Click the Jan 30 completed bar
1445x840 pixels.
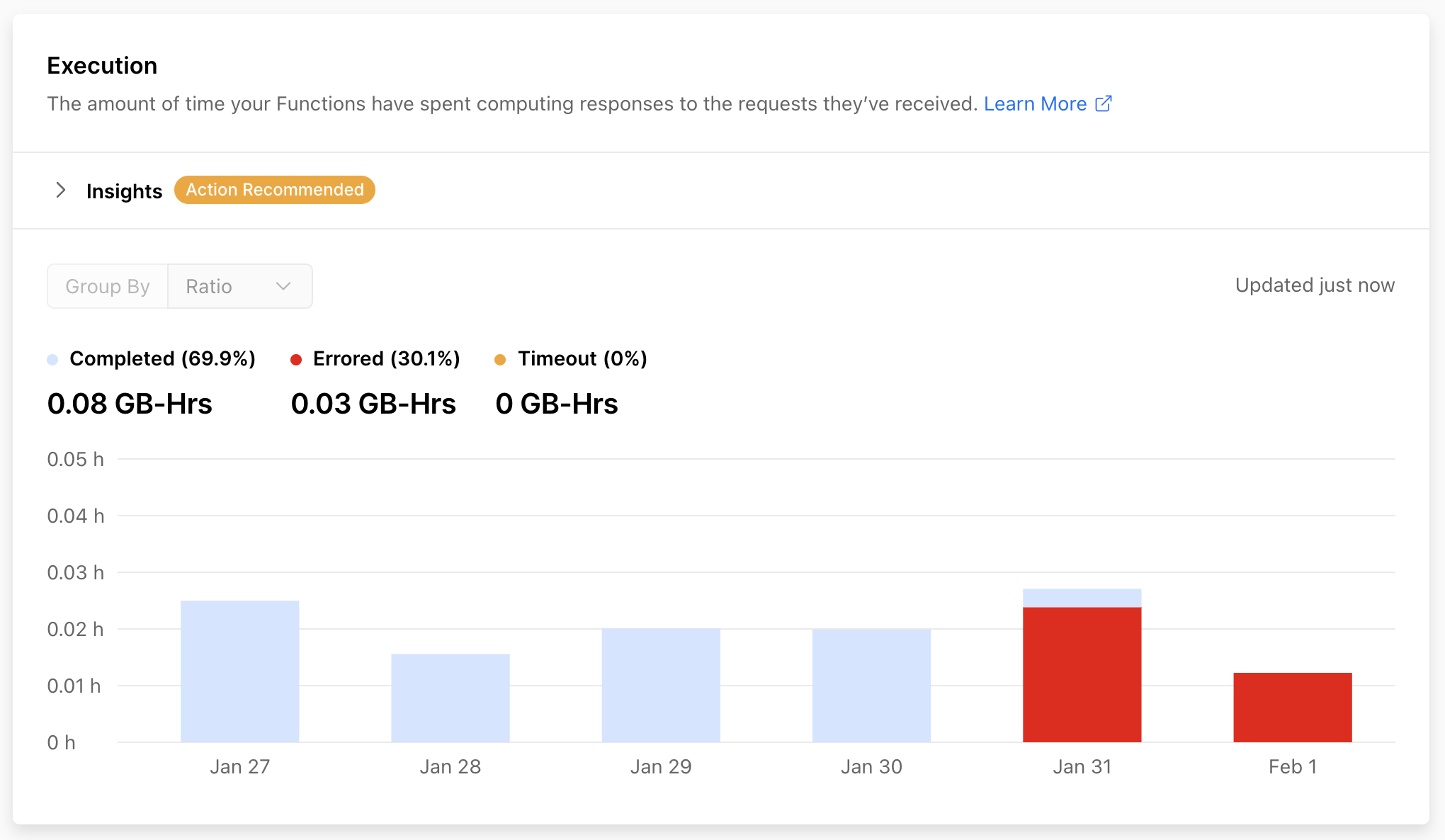[x=871, y=686]
